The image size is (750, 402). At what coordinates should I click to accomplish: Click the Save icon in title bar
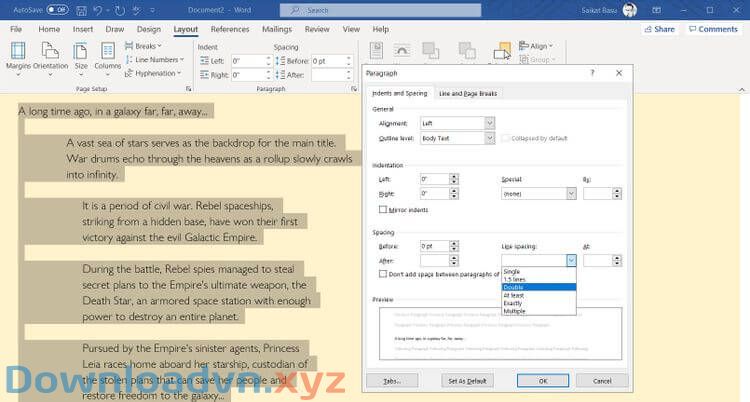tap(81, 10)
